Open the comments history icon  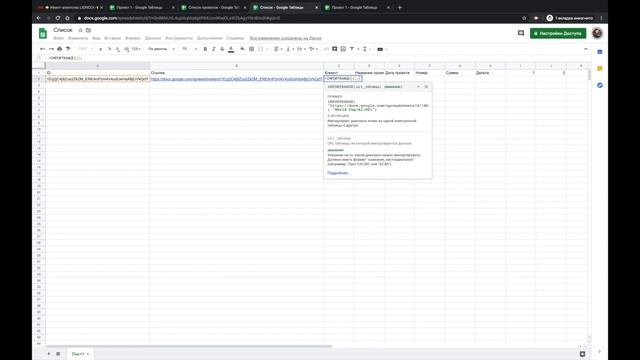521,33
